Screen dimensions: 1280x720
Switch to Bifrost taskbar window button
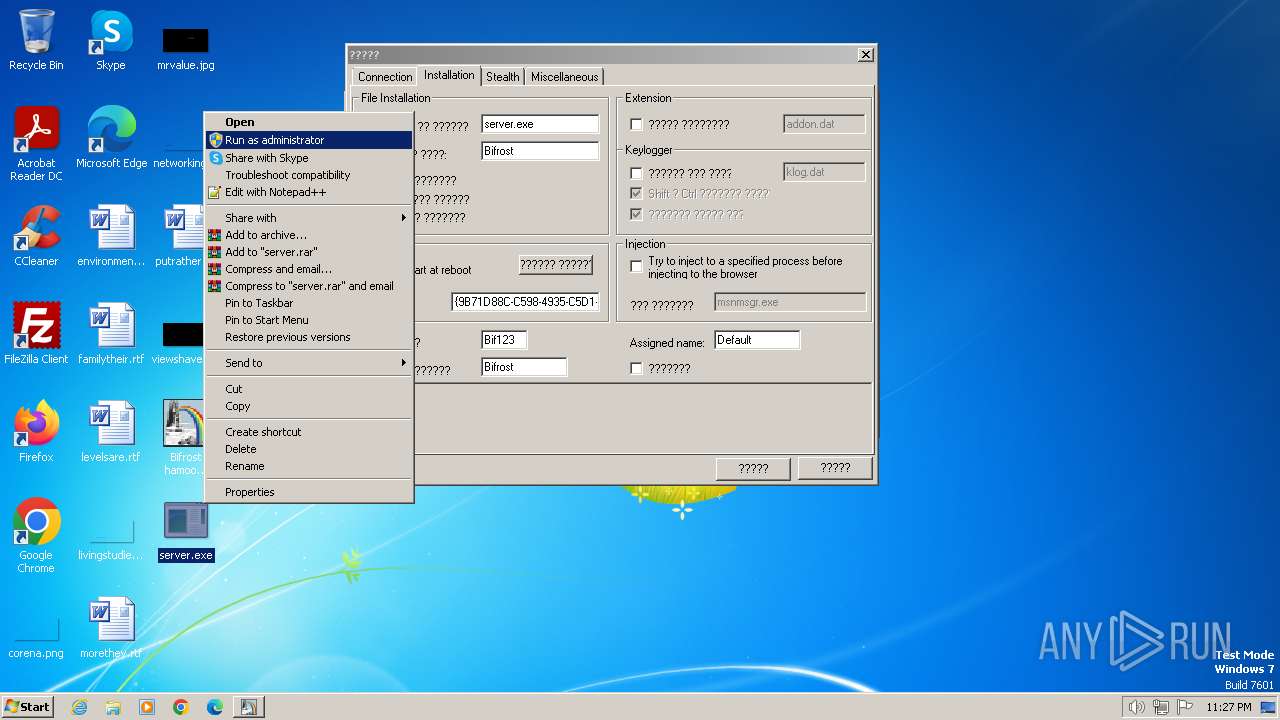[x=248, y=707]
